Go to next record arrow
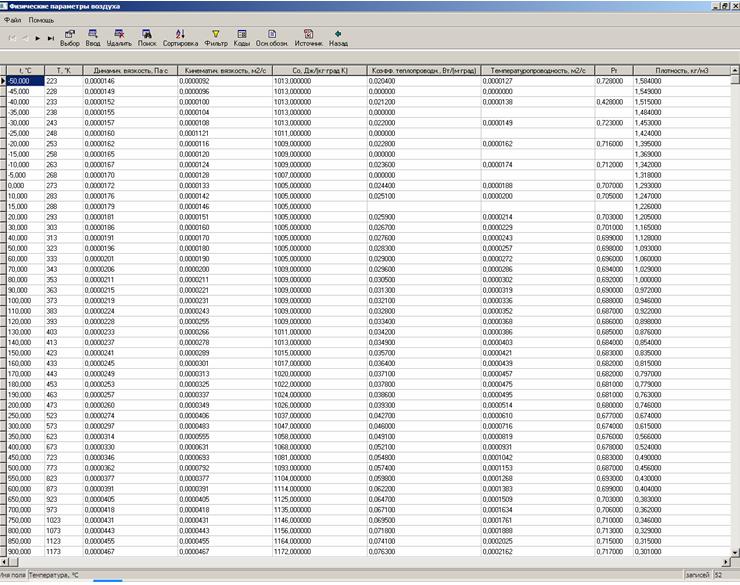 coord(38,38)
